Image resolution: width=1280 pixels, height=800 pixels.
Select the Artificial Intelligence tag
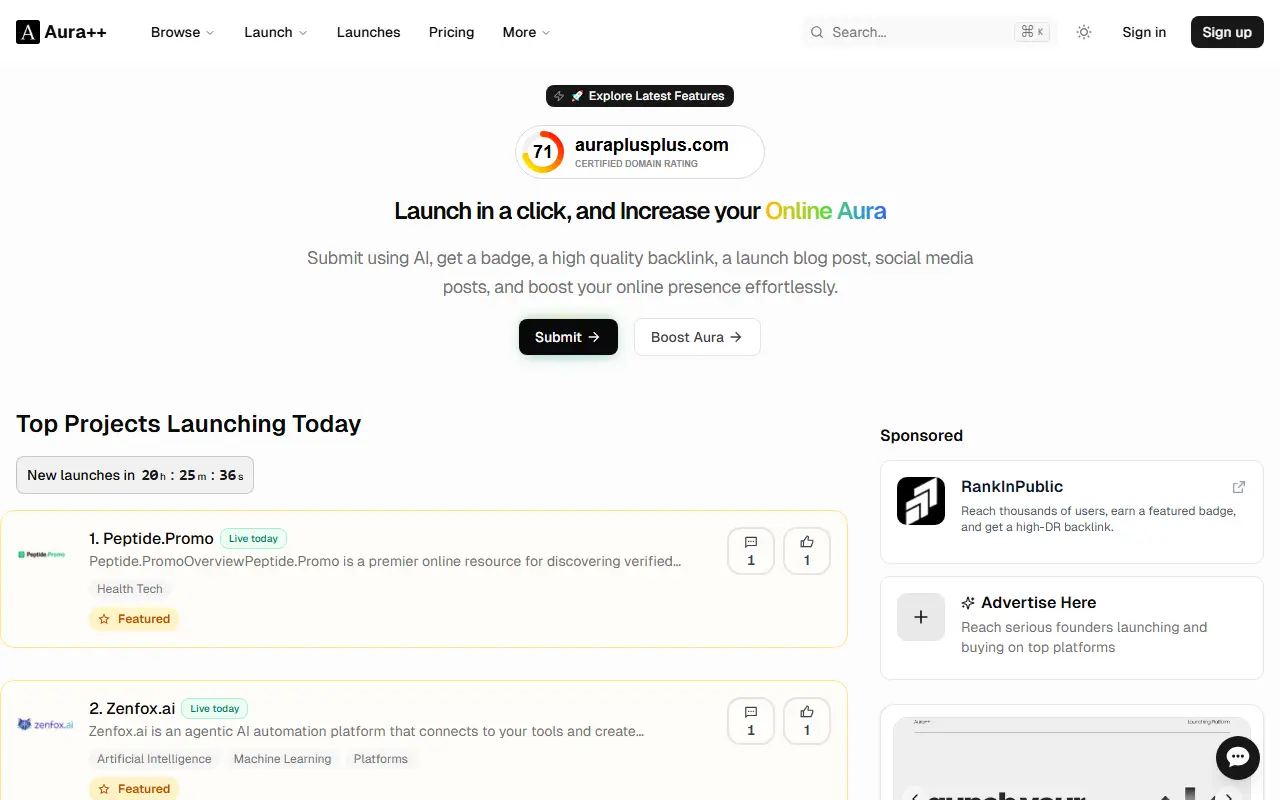pyautogui.click(x=154, y=759)
